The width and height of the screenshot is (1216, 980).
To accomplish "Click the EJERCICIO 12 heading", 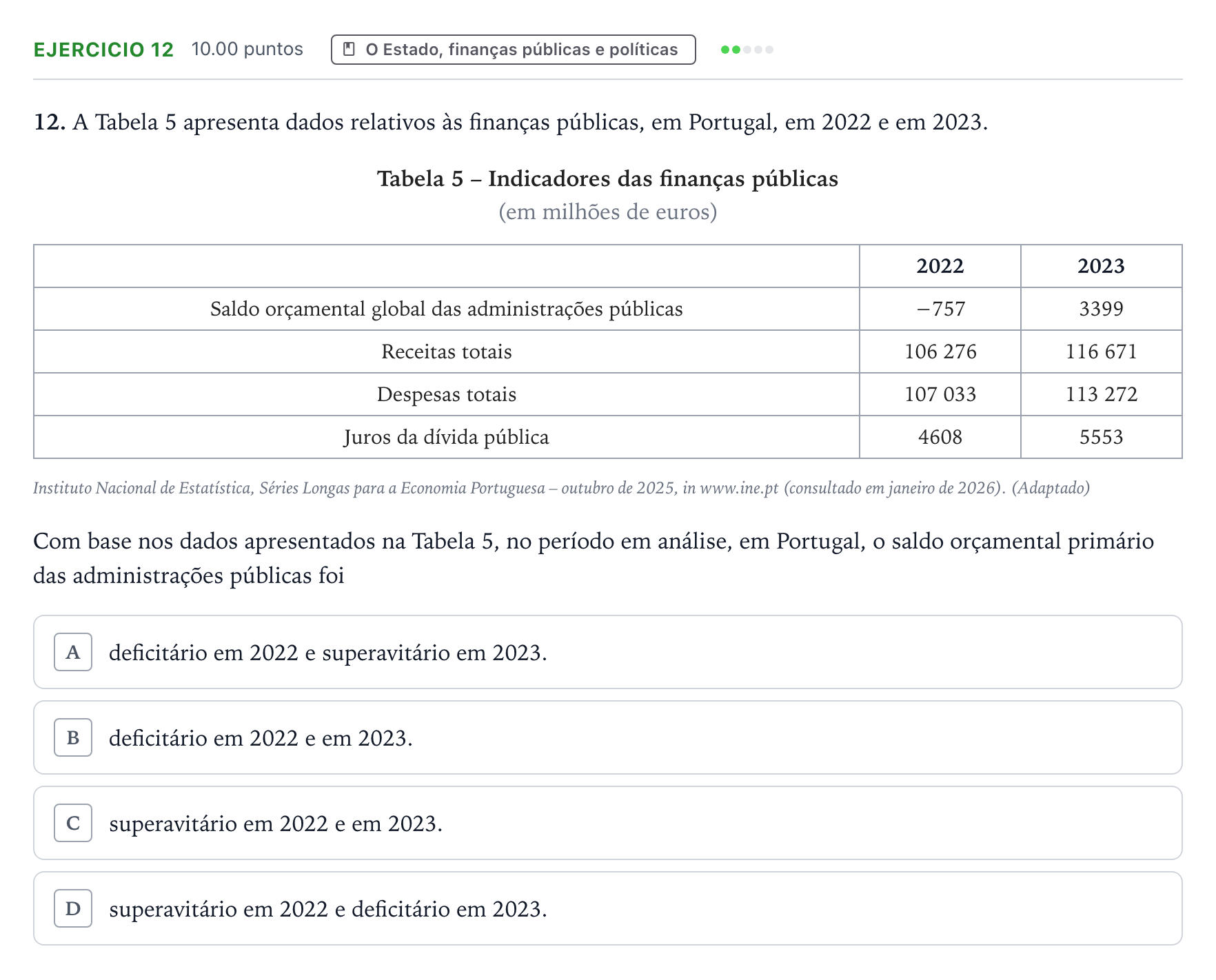I will coord(103,50).
